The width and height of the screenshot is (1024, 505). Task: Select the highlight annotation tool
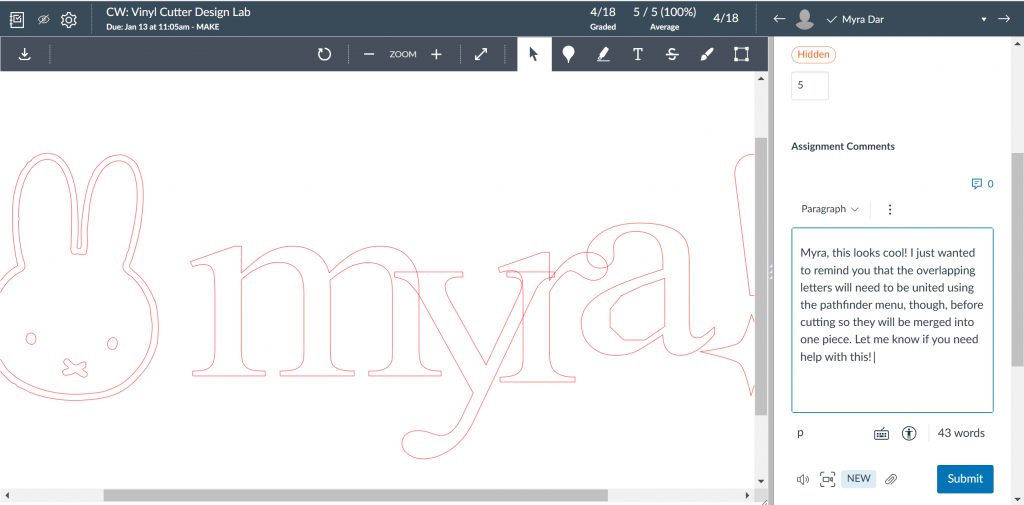click(x=603, y=54)
